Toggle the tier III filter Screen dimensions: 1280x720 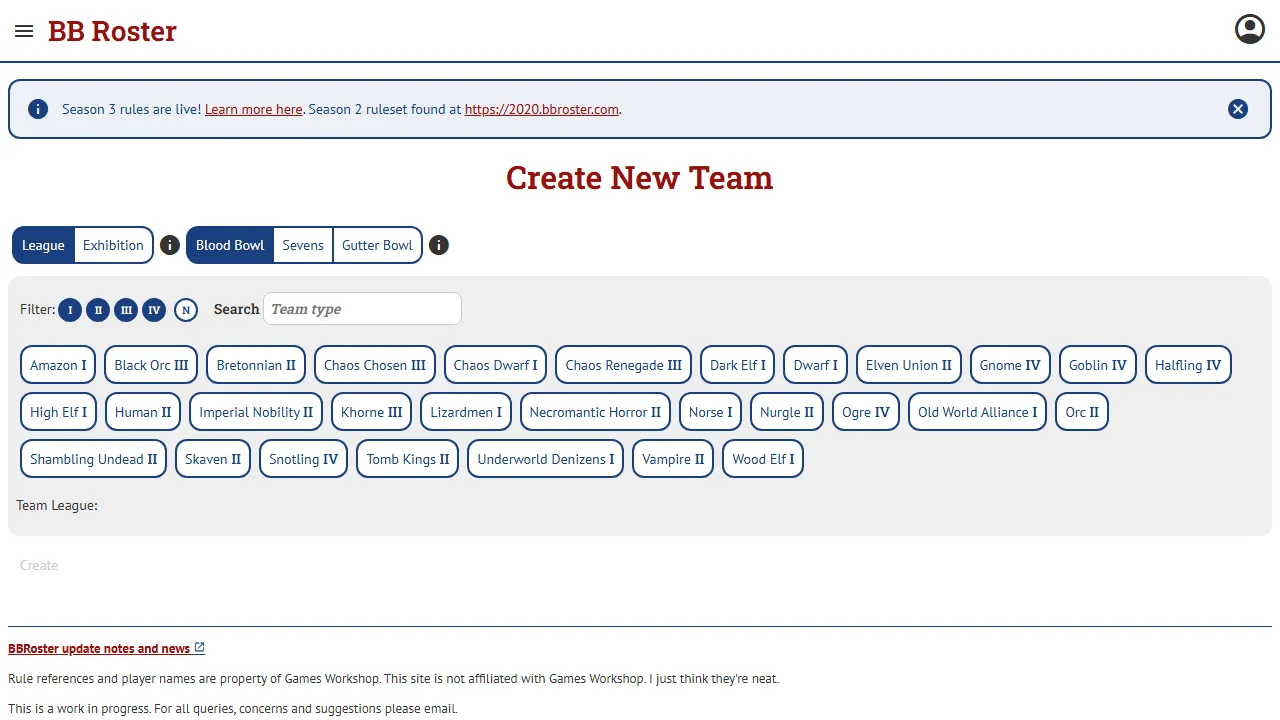[x=126, y=310]
